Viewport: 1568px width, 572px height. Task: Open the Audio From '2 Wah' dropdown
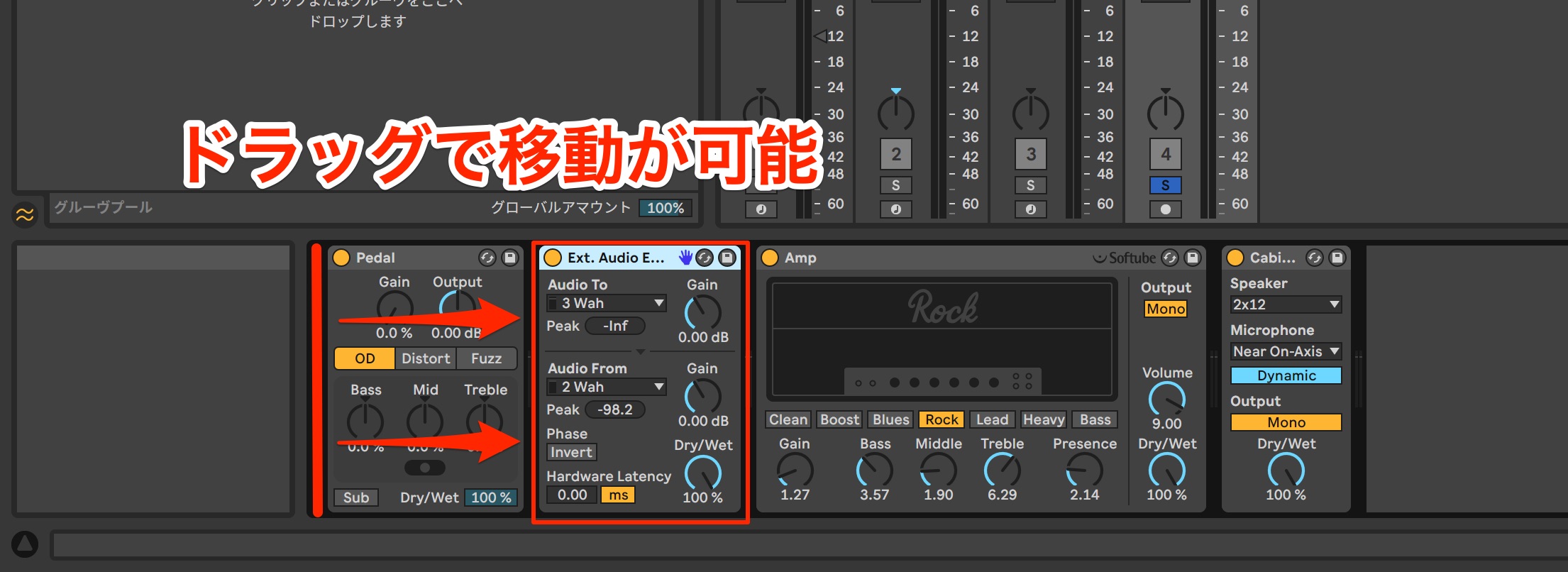click(607, 387)
